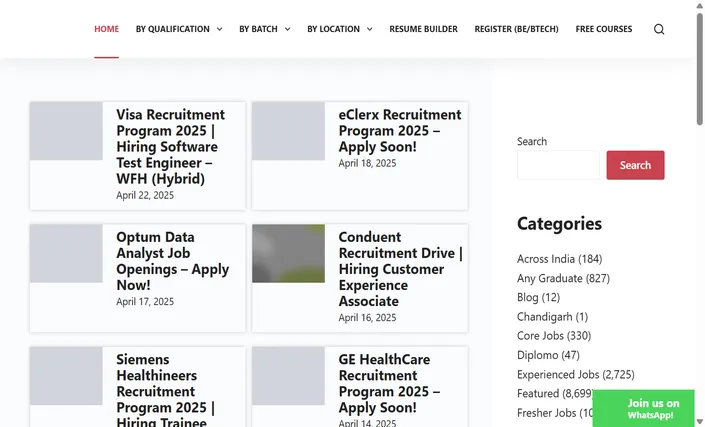The height and width of the screenshot is (427, 705).
Task: Open Conduent Recruitment Drive article
Action: click(x=401, y=269)
